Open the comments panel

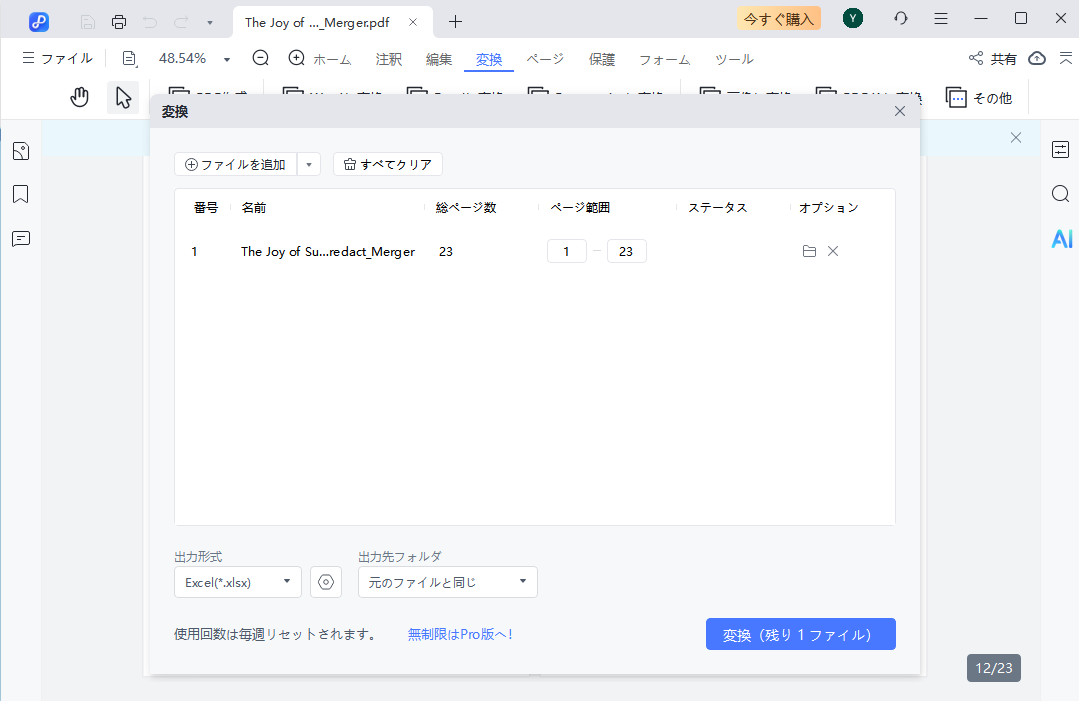coord(21,238)
